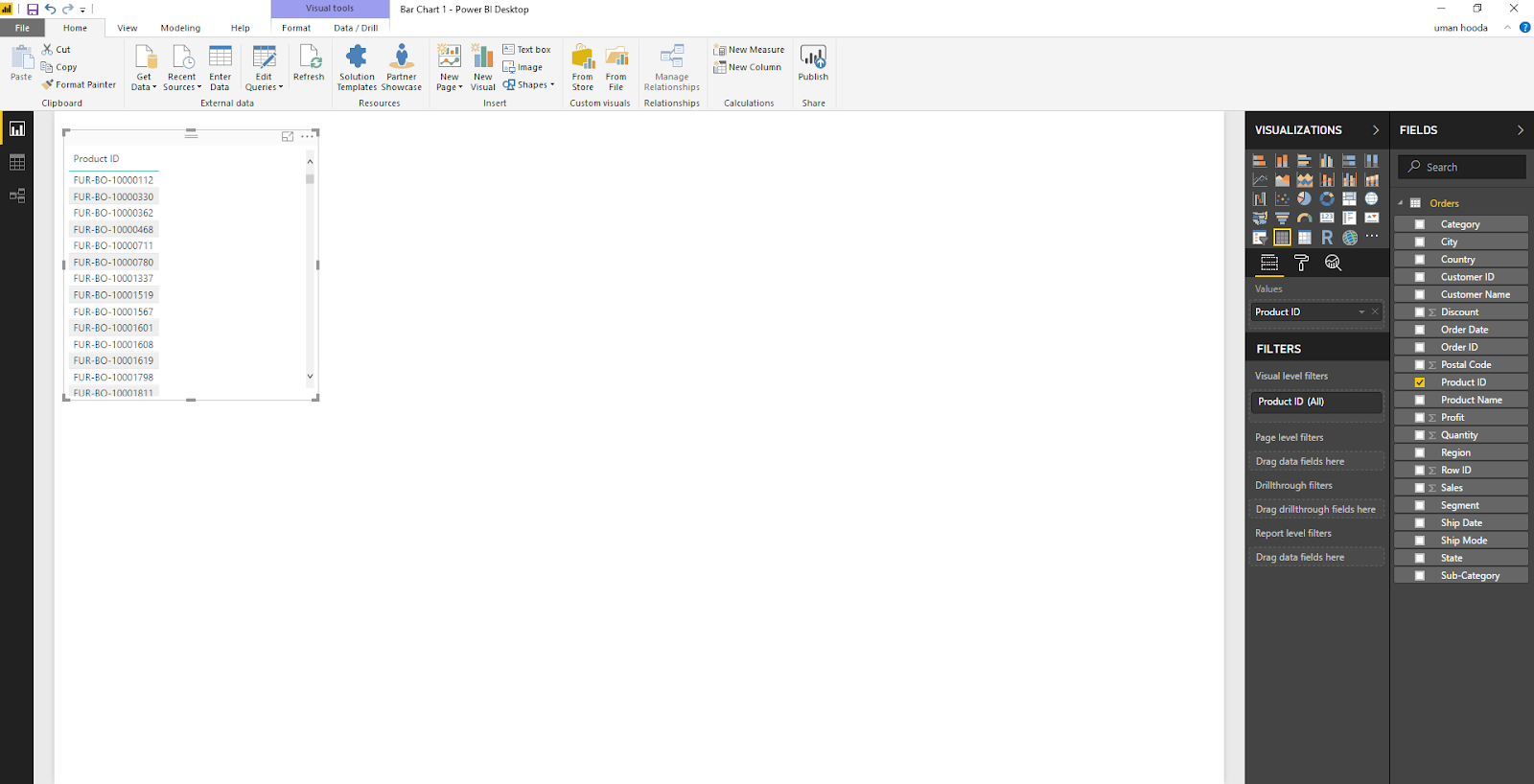This screenshot has height=784, width=1534.
Task: Choose the R script visual
Action: (1327, 238)
